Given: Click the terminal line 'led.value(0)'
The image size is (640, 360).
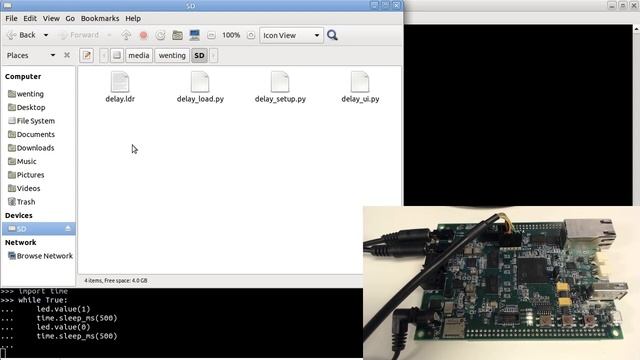Looking at the screenshot, I should click(63, 327).
